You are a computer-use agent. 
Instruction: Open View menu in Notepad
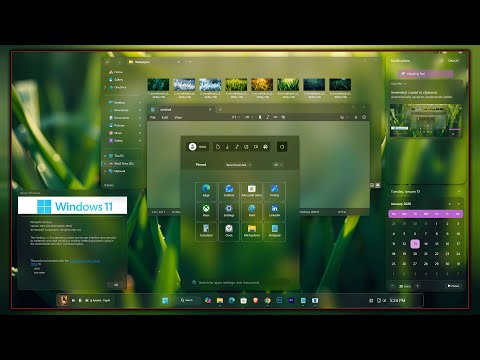coord(178,117)
